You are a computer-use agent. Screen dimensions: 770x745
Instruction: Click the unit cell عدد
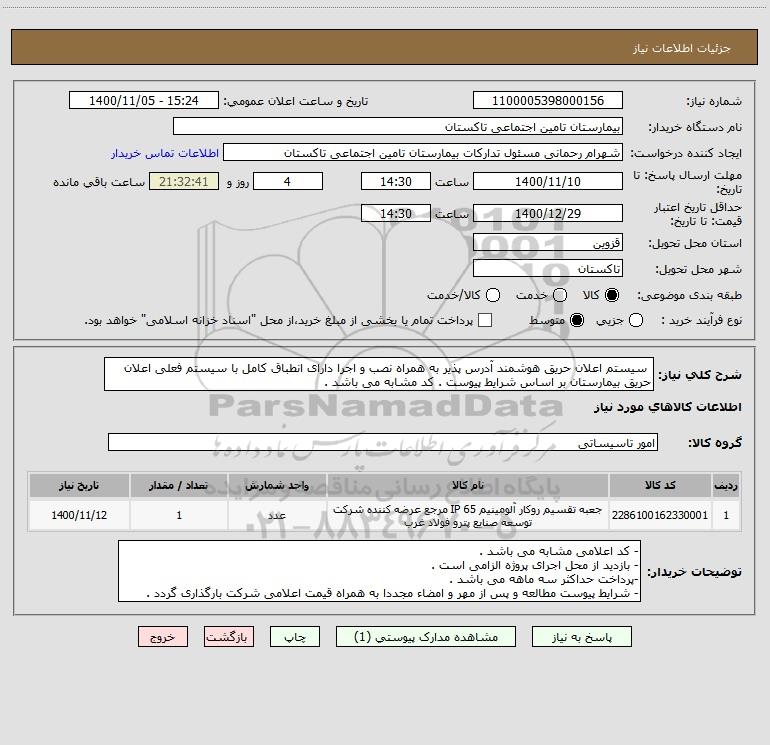click(x=277, y=515)
